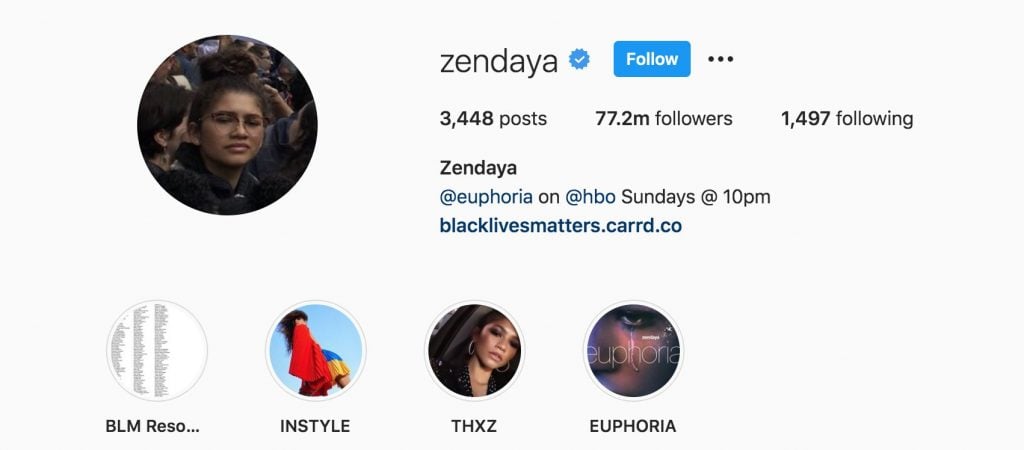This screenshot has width=1024, height=450.
Task: Click the bold Zendaya display name
Action: [x=478, y=168]
